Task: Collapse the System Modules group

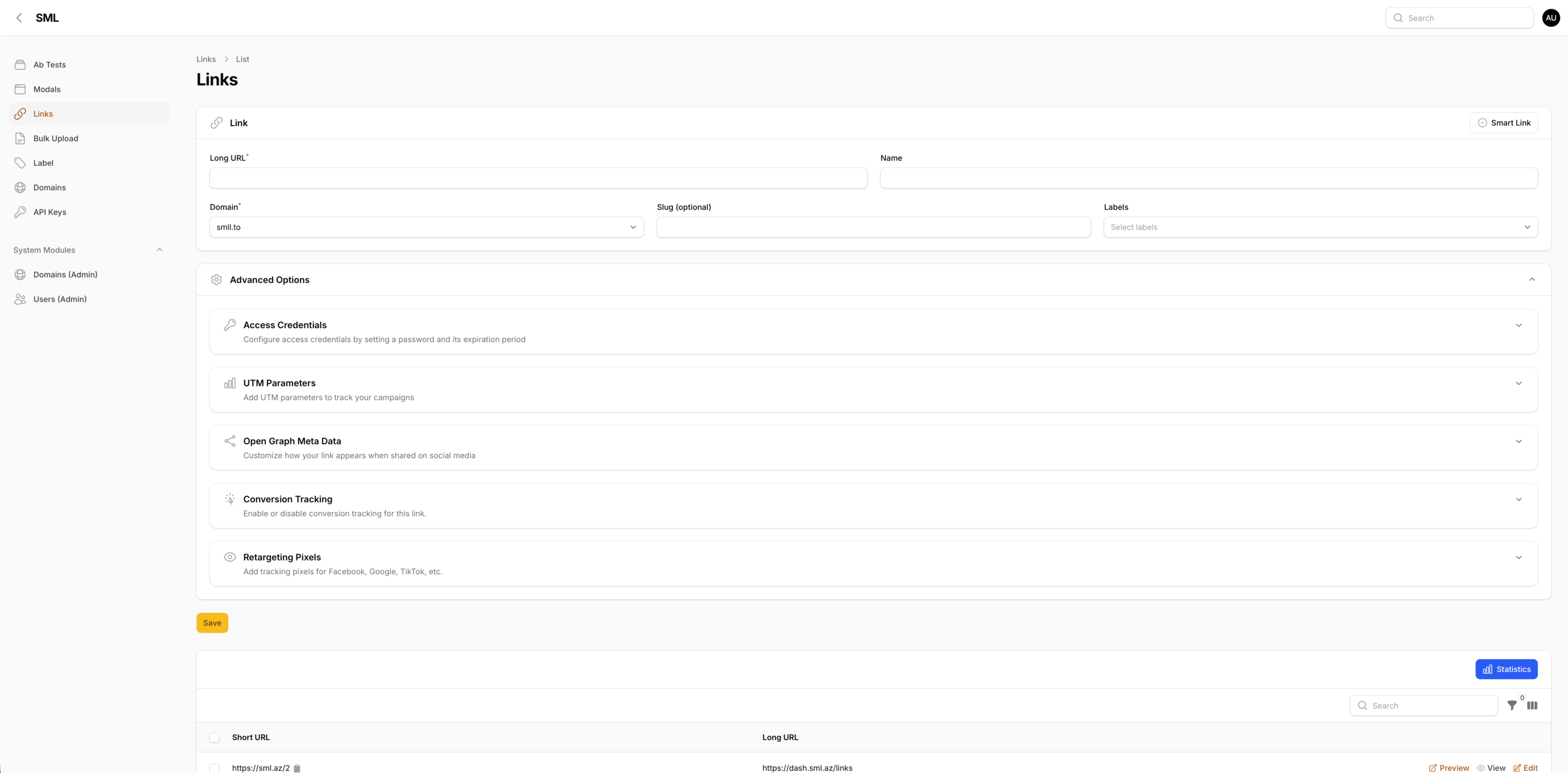Action: (x=160, y=249)
